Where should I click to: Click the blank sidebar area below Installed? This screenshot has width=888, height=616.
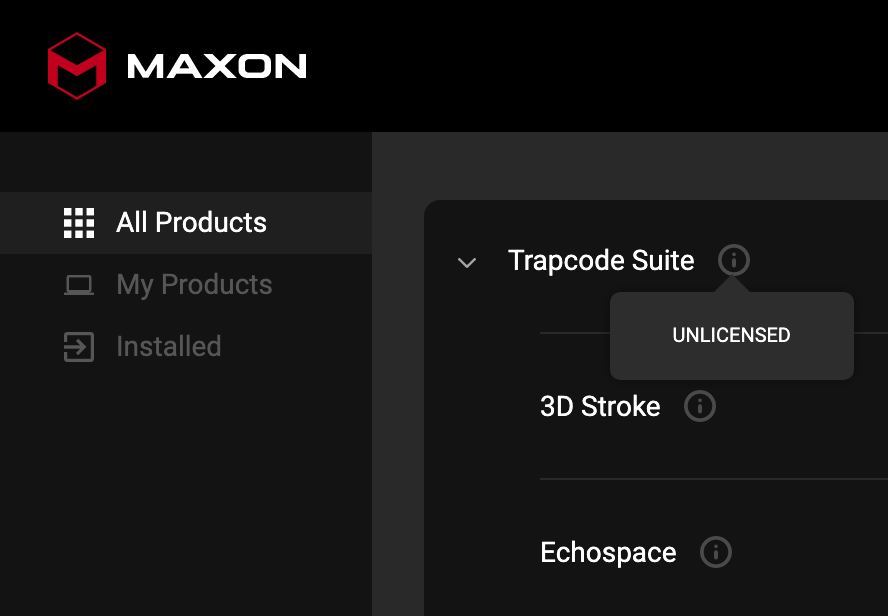[x=186, y=493]
